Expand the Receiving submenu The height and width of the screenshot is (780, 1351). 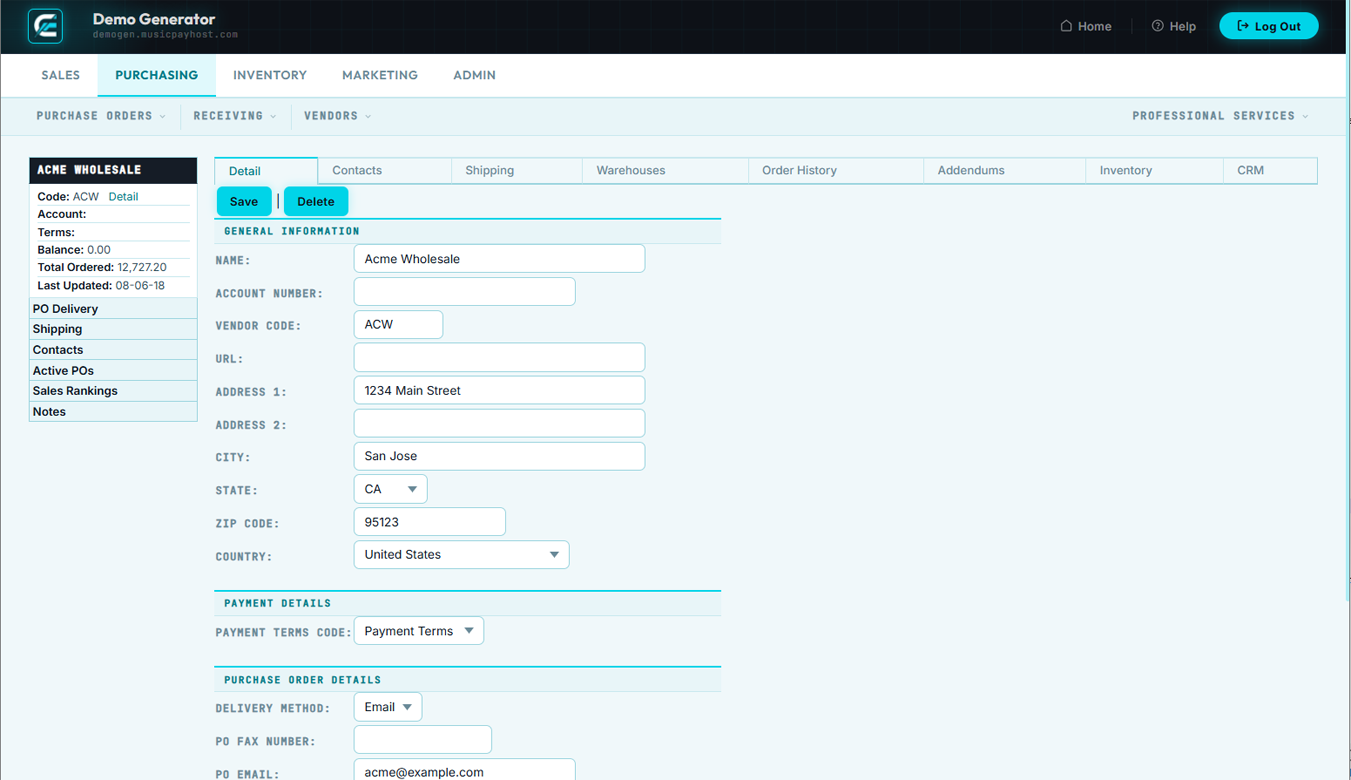235,116
